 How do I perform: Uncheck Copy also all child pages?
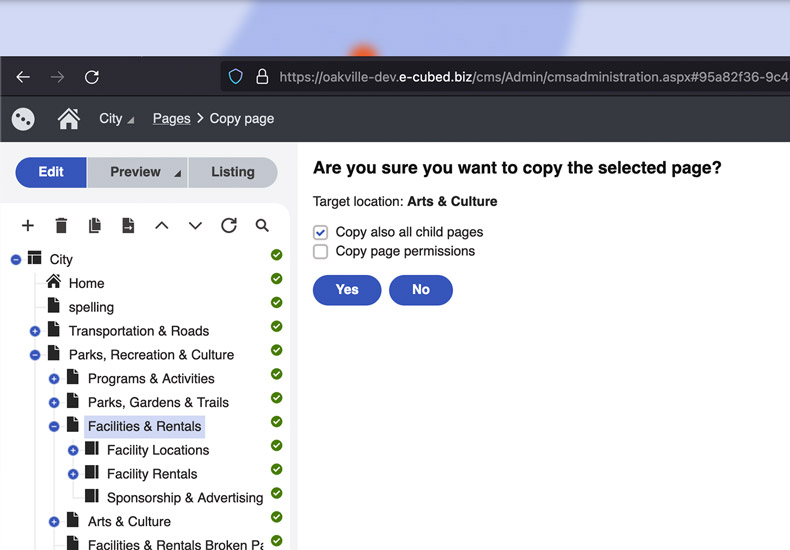coord(321,232)
